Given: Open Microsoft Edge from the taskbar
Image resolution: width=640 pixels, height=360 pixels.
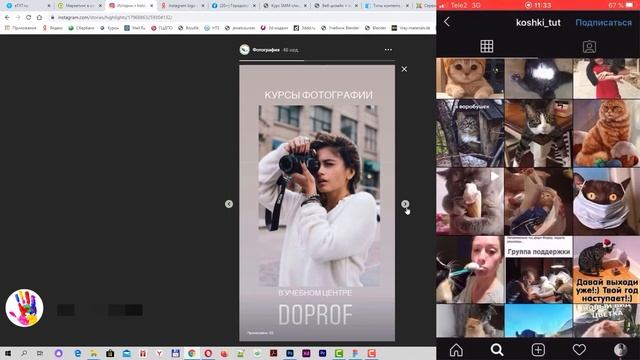Looking at the screenshot, I should pyautogui.click(x=78, y=353).
